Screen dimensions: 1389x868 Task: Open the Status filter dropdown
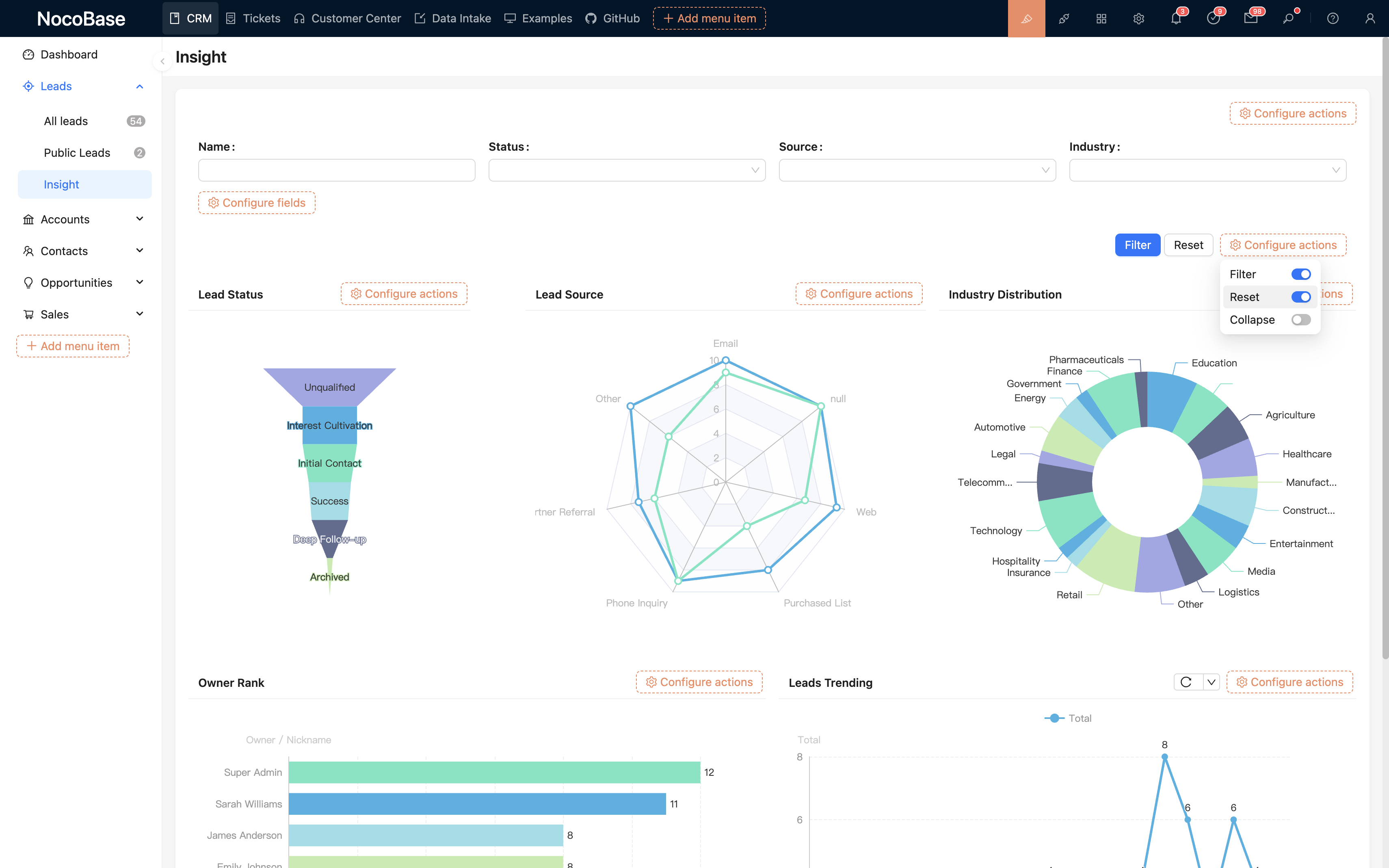pos(627,170)
